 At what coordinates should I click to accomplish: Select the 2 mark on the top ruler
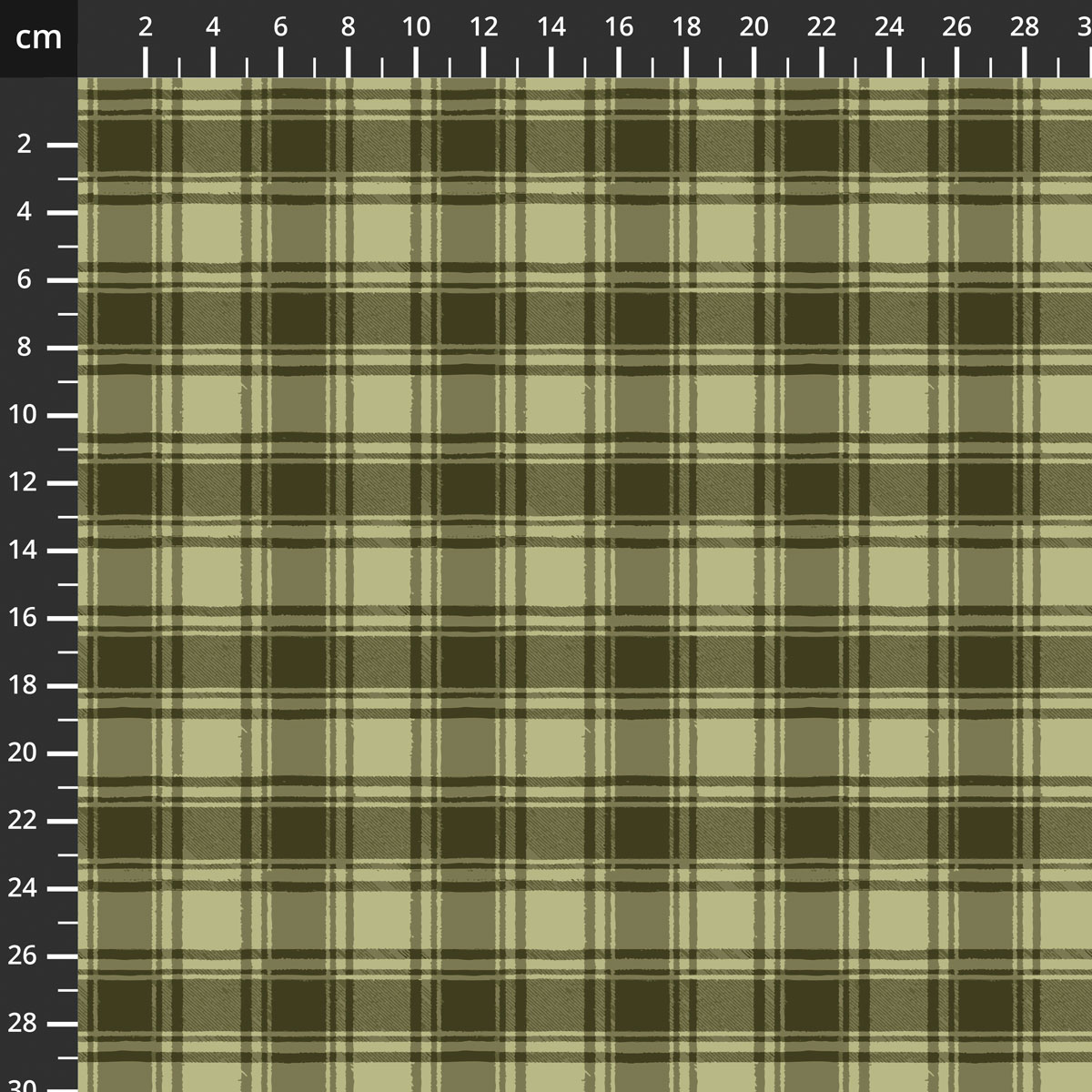(x=146, y=27)
